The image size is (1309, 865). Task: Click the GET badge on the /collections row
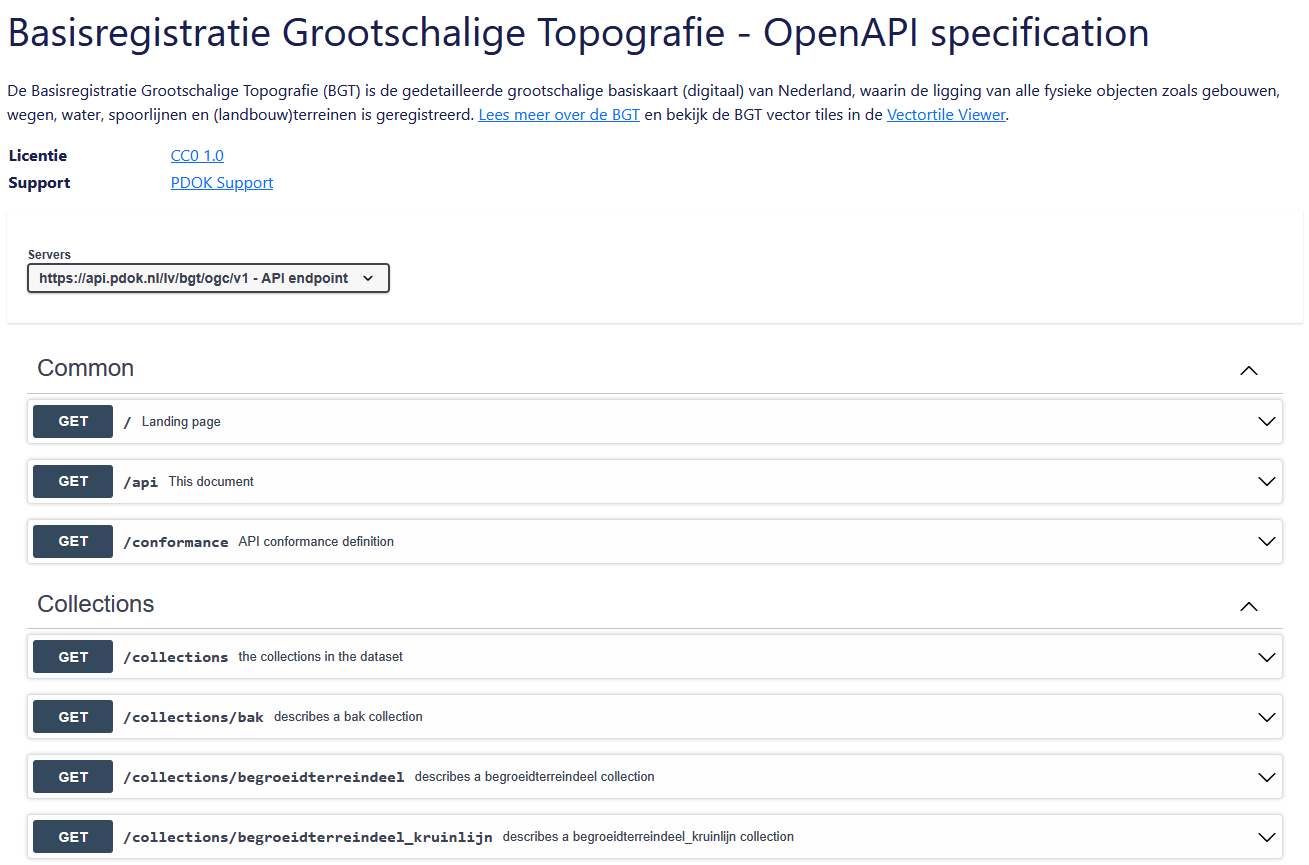point(72,656)
